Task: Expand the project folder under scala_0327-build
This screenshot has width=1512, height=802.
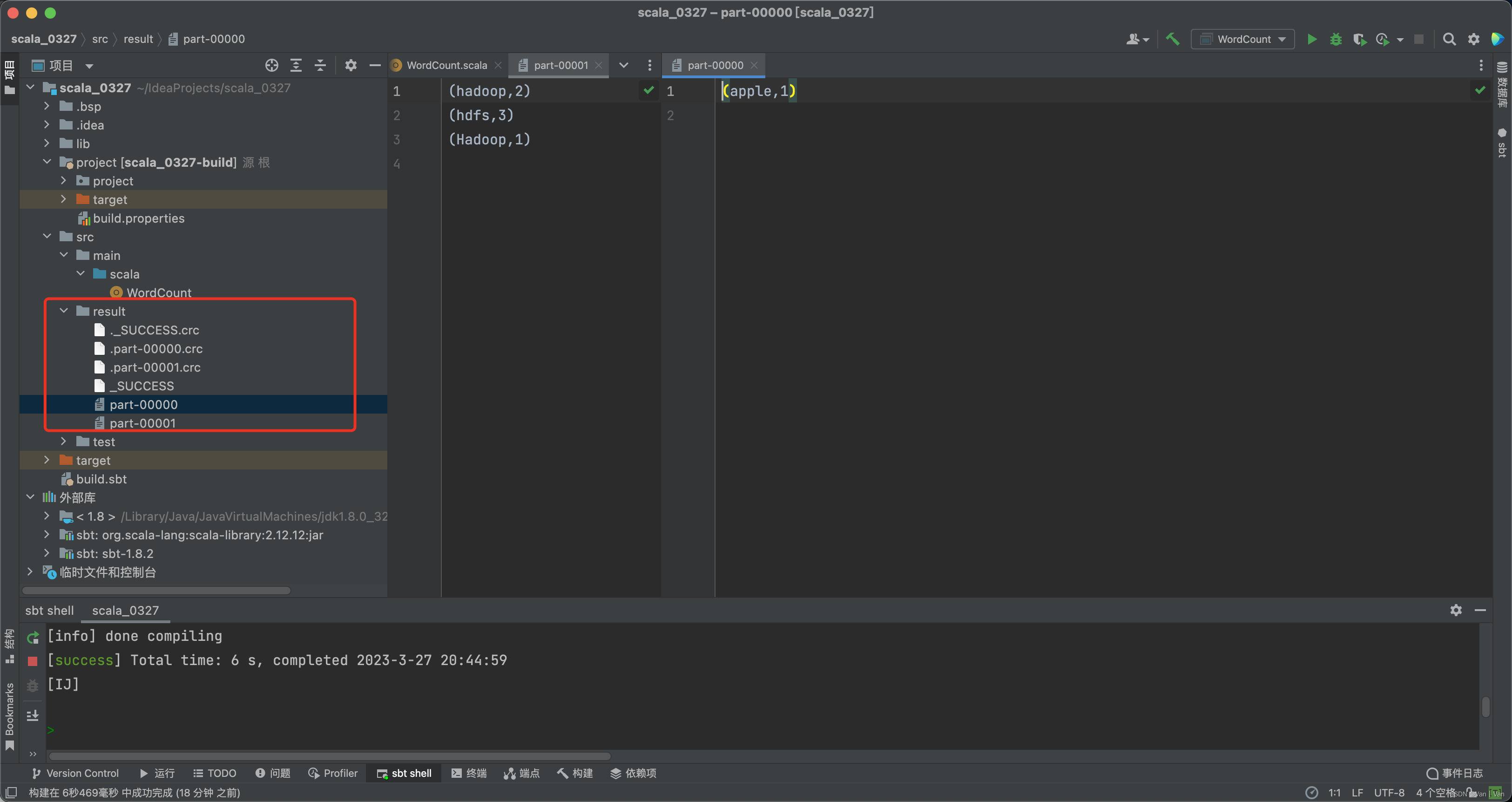Action: click(x=64, y=180)
